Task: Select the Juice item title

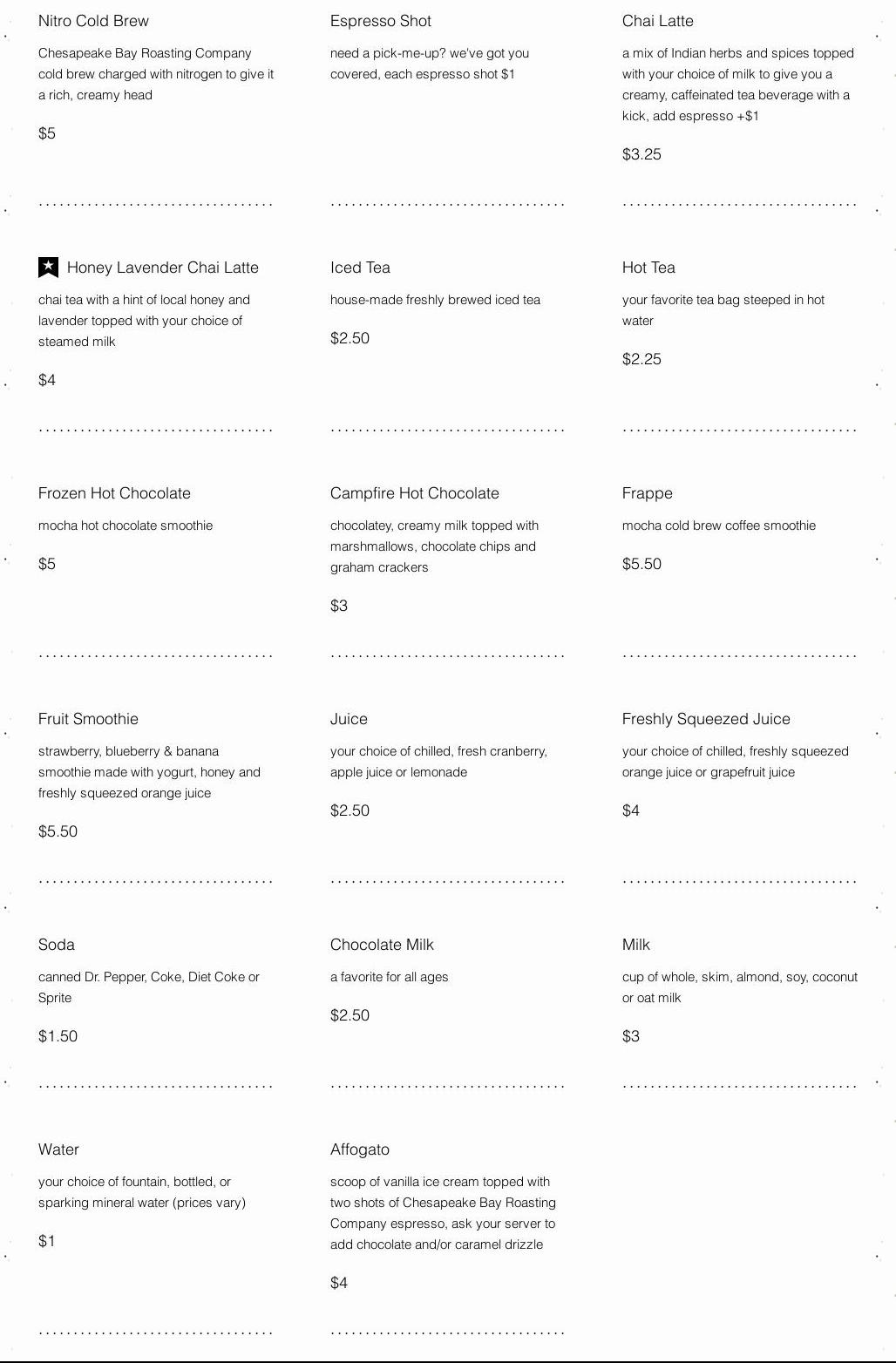Action: 349,719
